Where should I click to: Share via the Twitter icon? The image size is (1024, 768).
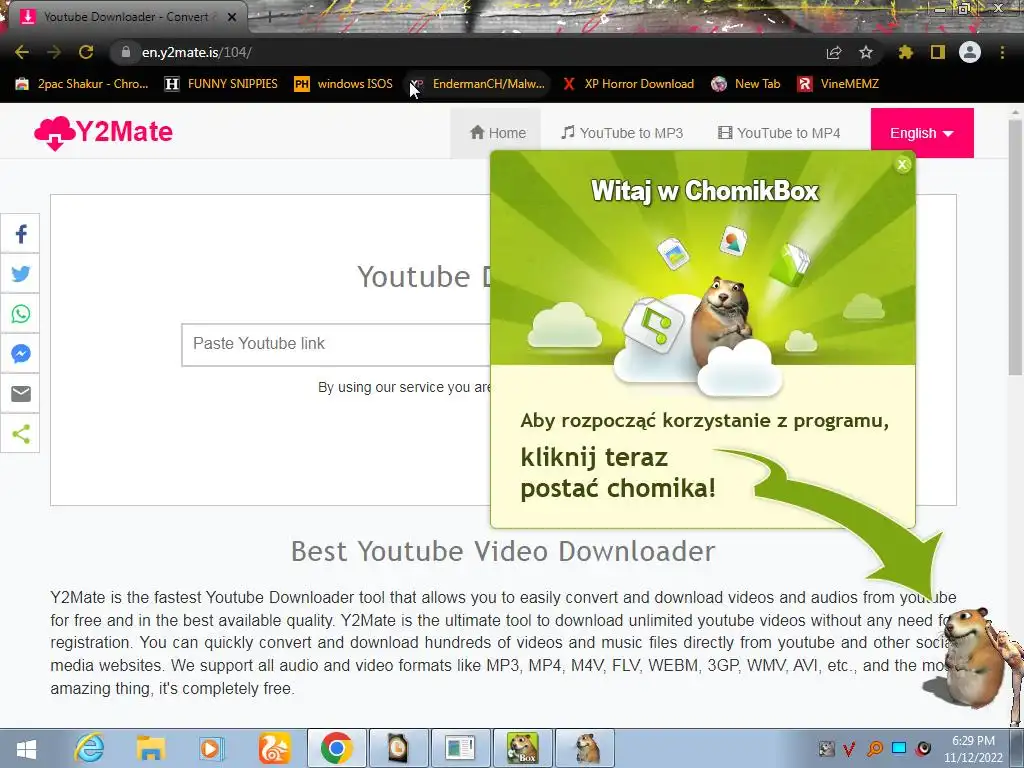pos(20,274)
